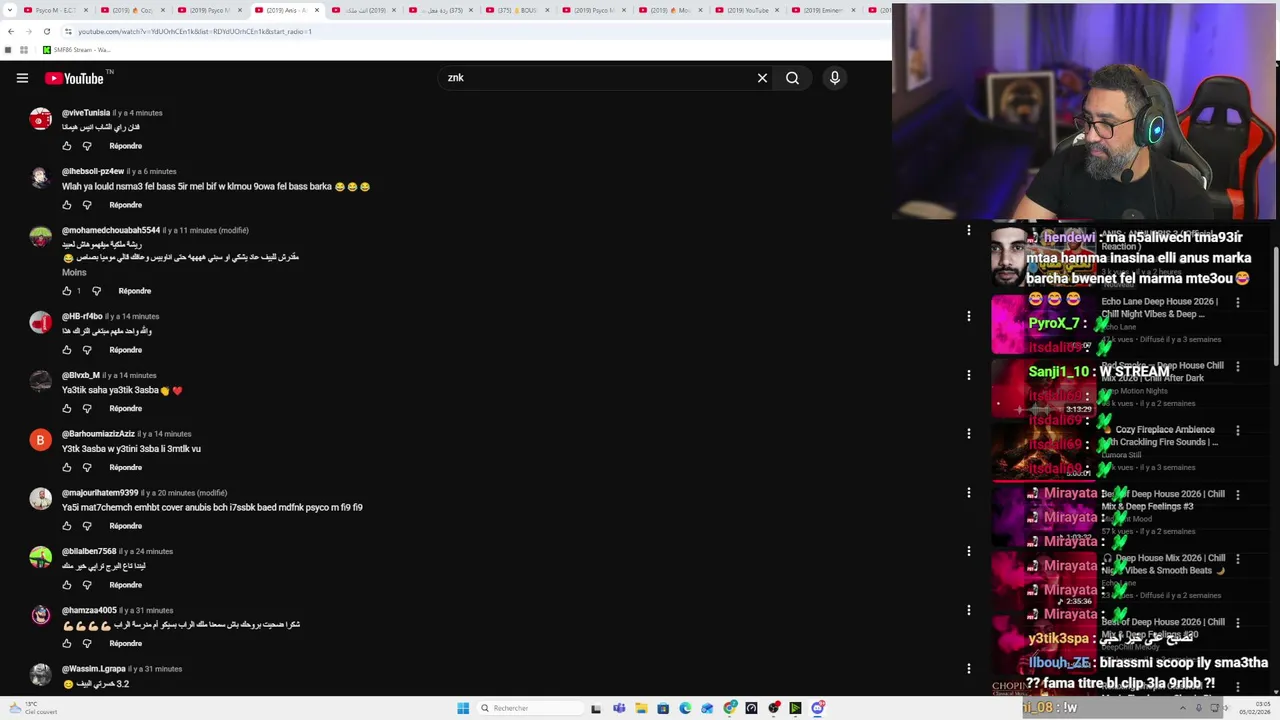
Task: Open the tab search arrow before the tabs
Action: pyautogui.click(x=8, y=10)
